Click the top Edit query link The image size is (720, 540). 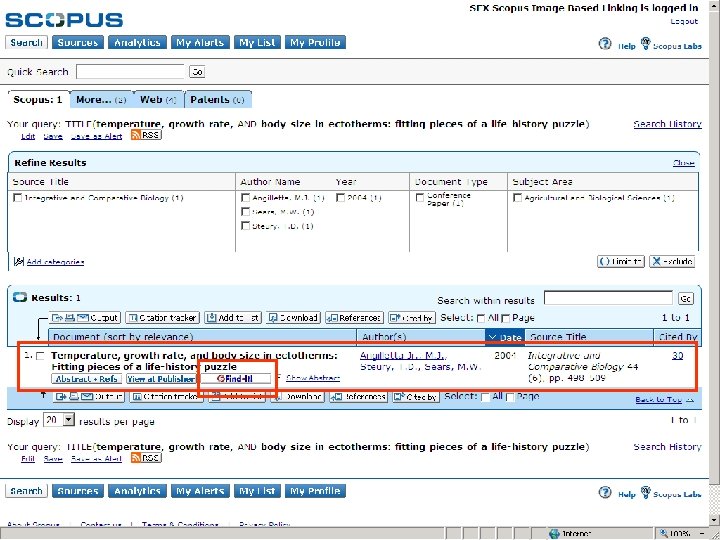[28, 136]
